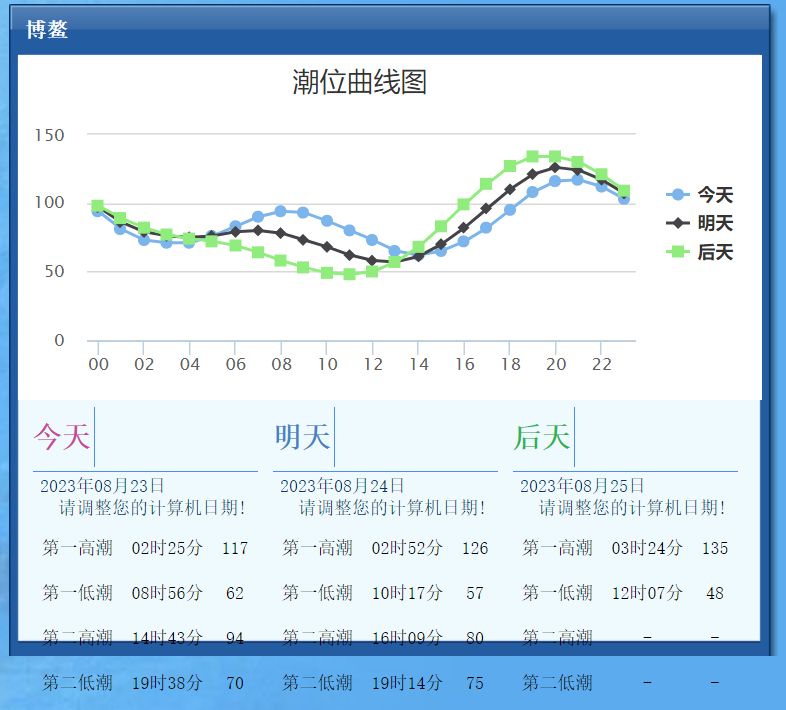
Task: Click the y-axis label 50
Action: pos(55,271)
